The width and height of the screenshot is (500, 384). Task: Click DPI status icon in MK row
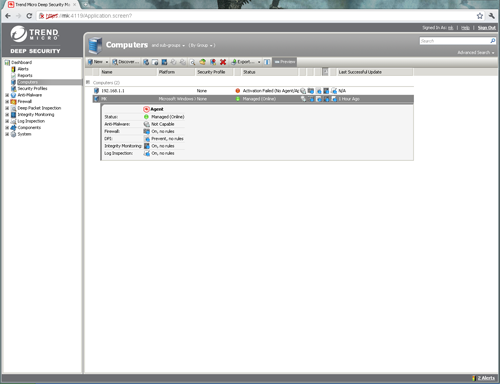[319, 99]
